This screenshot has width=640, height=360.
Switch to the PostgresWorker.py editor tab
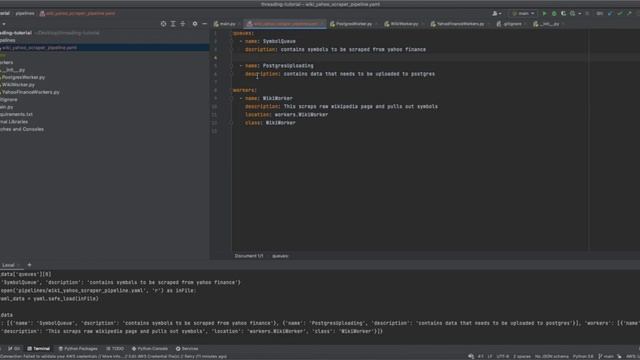pyautogui.click(x=353, y=24)
